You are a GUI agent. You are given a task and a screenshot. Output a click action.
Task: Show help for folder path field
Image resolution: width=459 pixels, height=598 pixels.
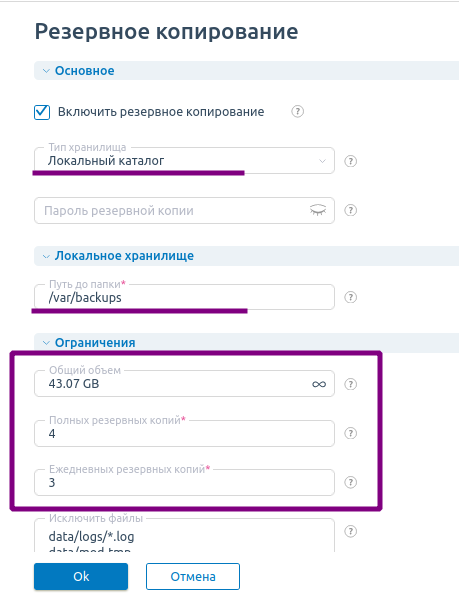350,297
